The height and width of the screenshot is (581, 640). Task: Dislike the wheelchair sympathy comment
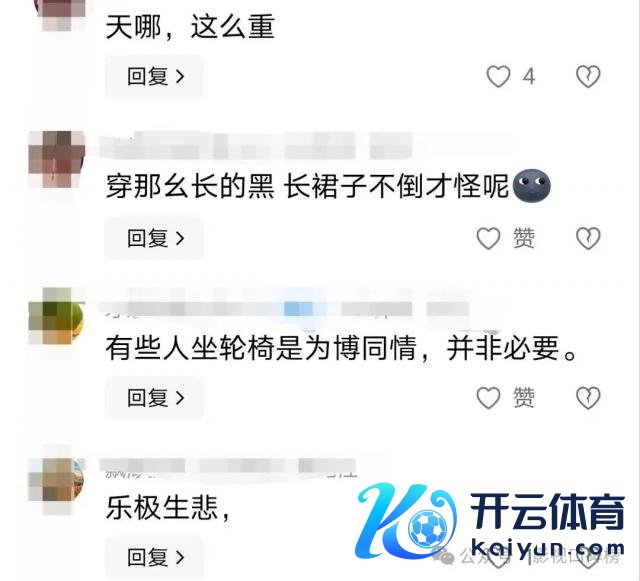pyautogui.click(x=588, y=398)
